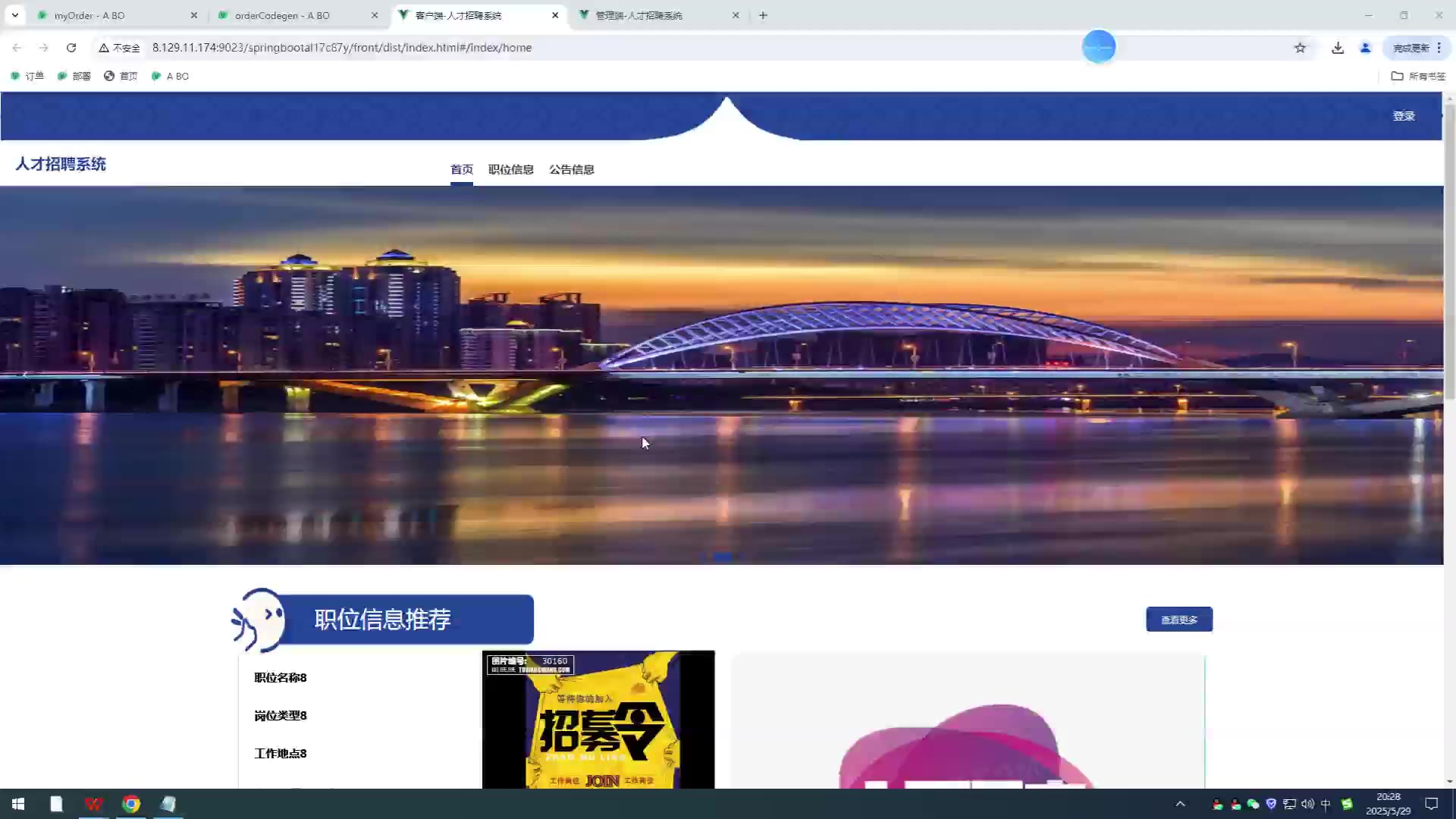The height and width of the screenshot is (819, 1456).
Task: Open the notification center icon
Action: (1431, 804)
